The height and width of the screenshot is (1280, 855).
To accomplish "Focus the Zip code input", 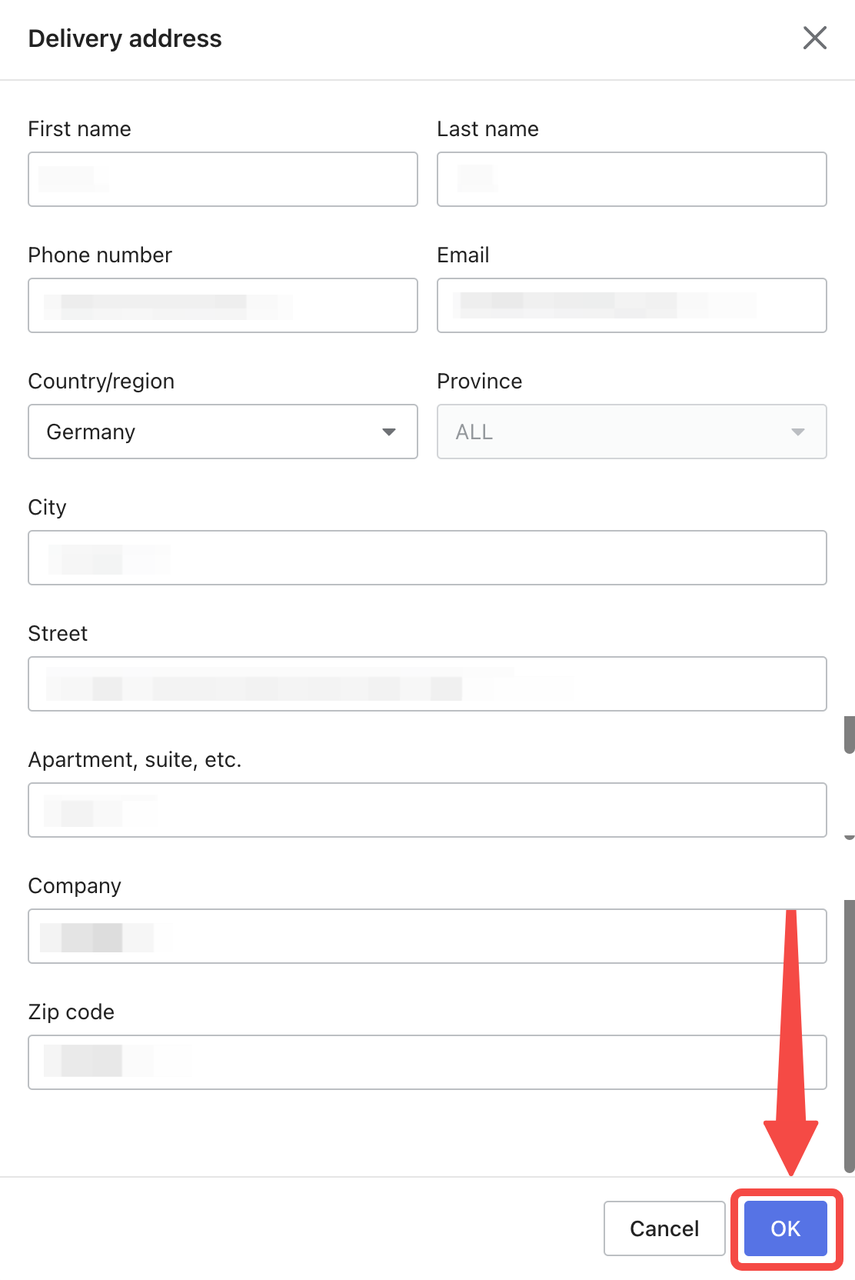I will [427, 1062].
